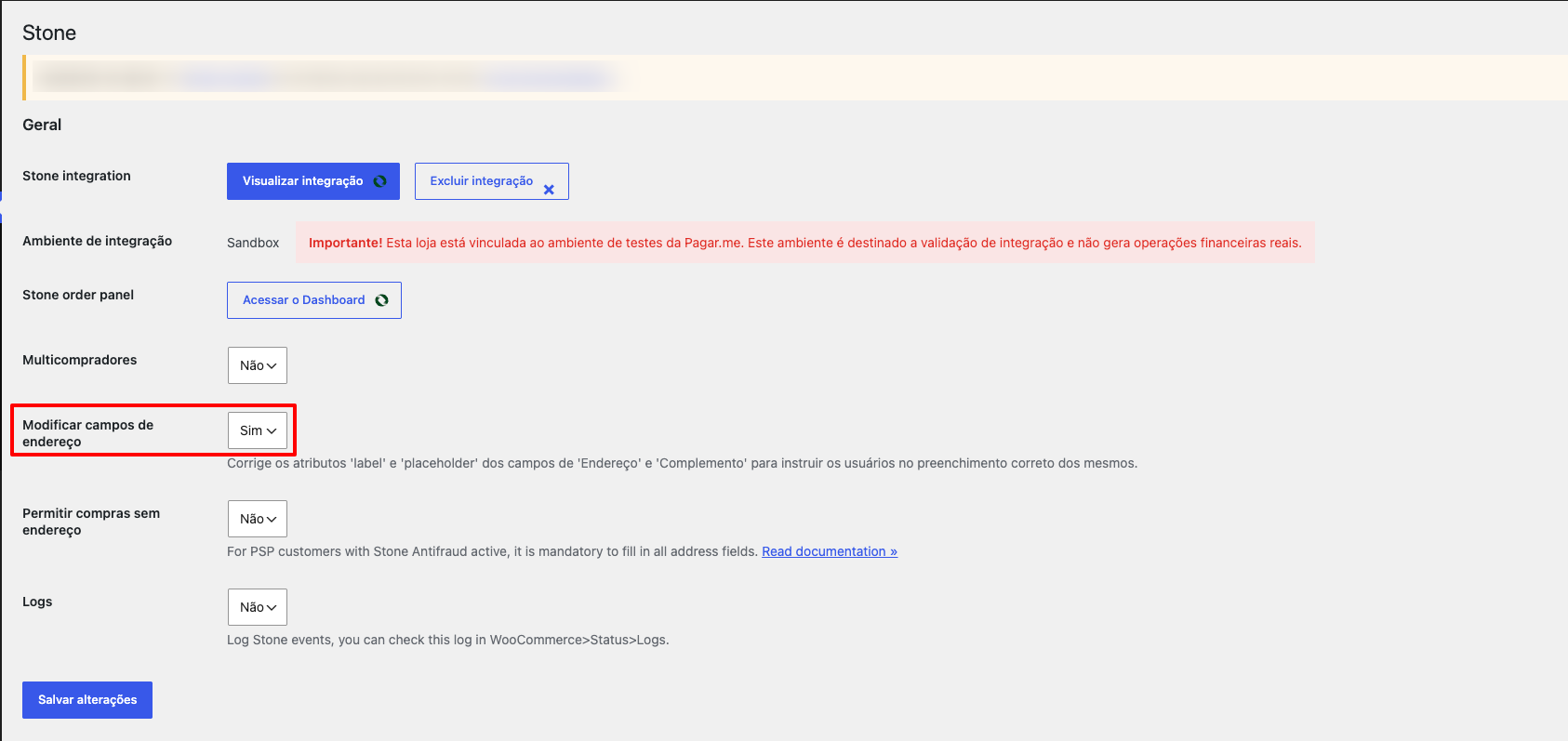Screen dimensions: 1568x741
Task: Click the Visualizar integração button
Action: pos(313,181)
